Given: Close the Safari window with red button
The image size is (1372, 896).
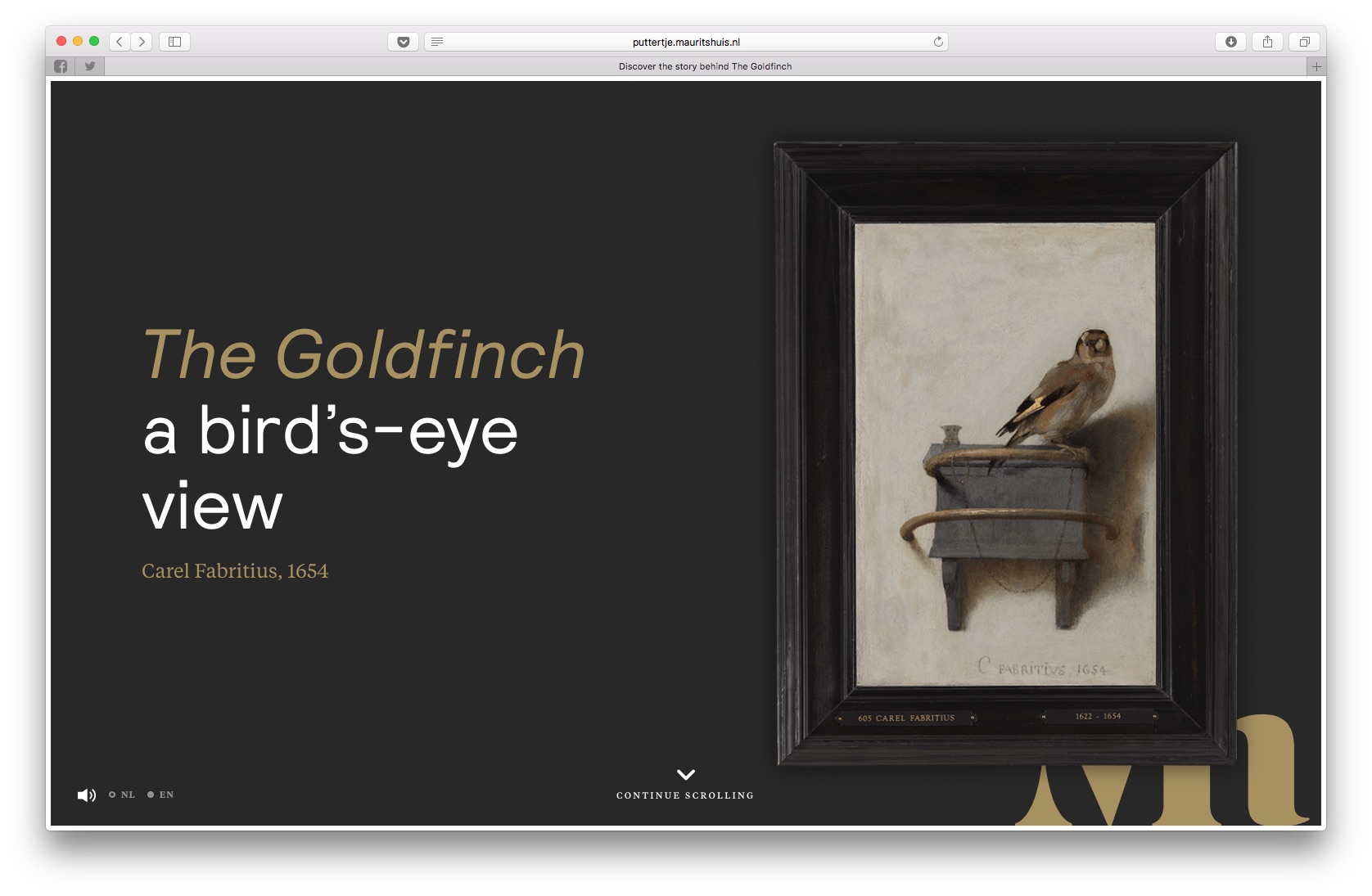Looking at the screenshot, I should [x=61, y=41].
